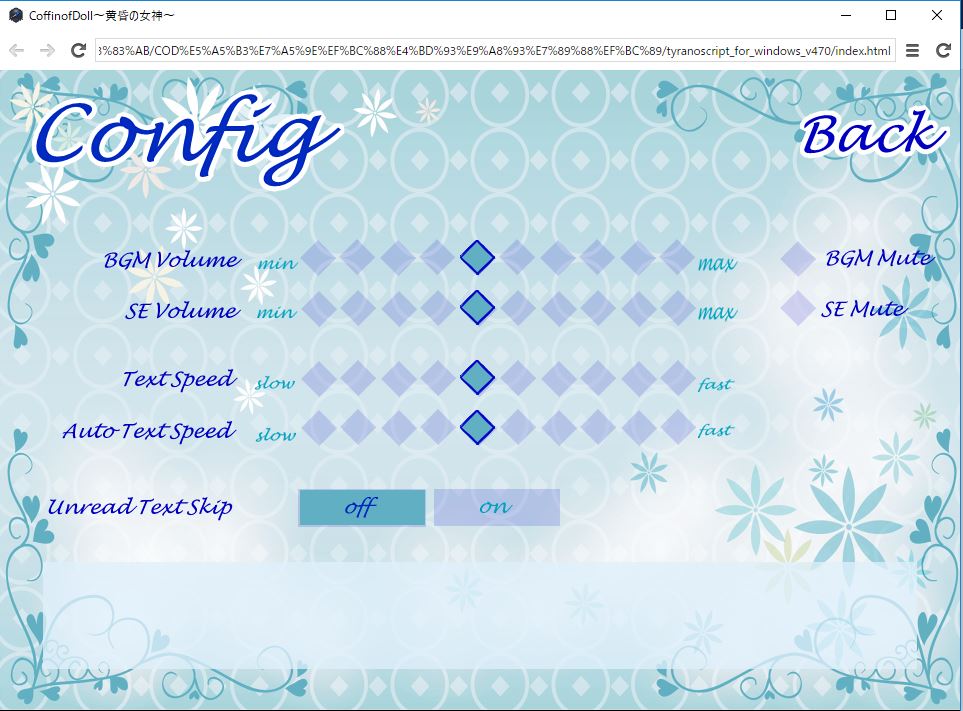Set SE Volume to seventh diamond
963x711 pixels.
558,308
